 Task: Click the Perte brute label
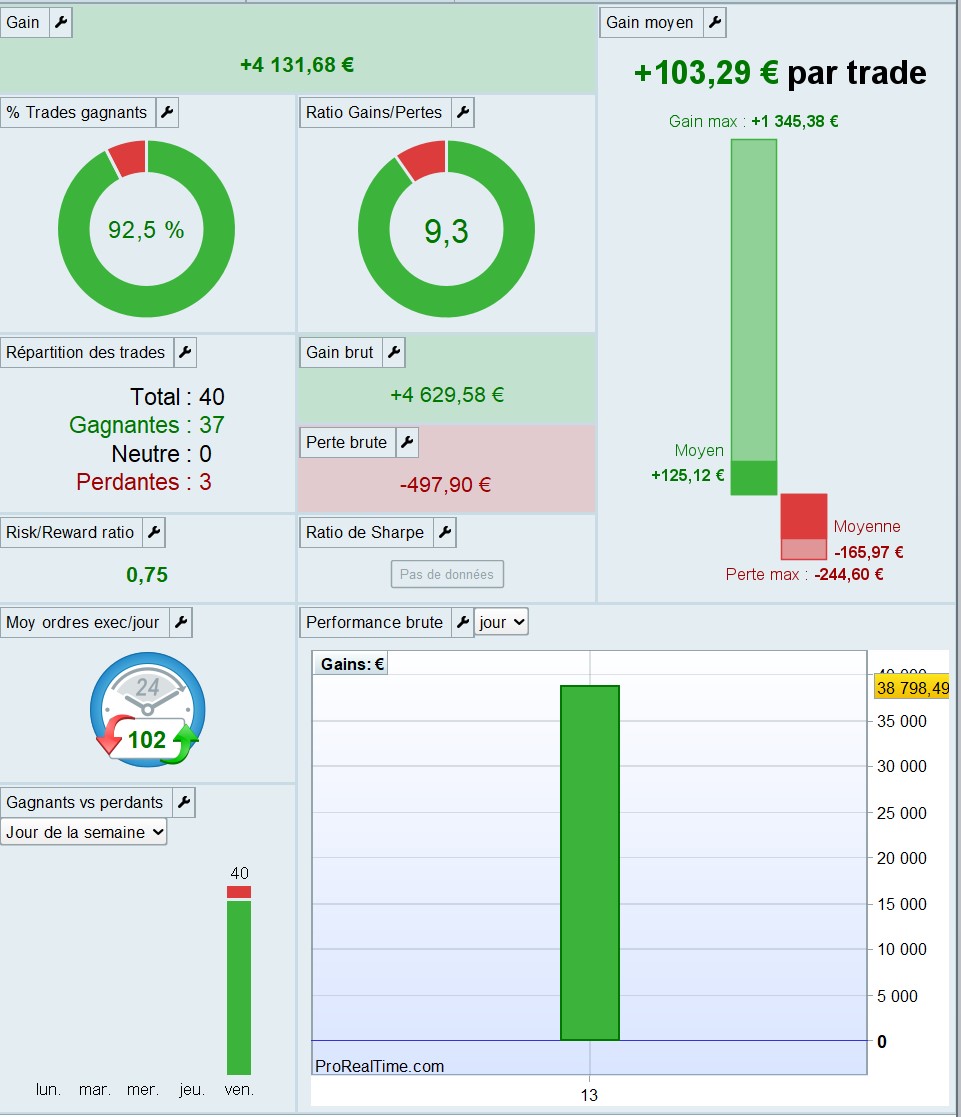348,442
